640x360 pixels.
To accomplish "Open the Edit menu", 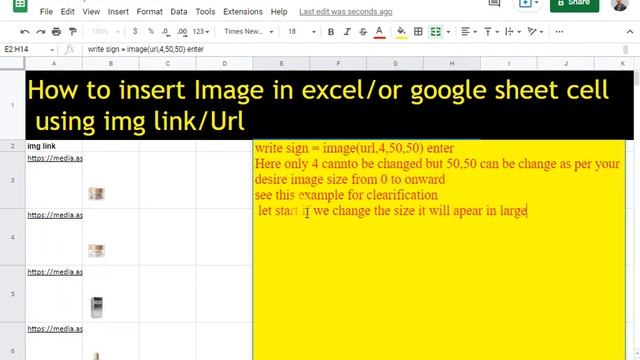I will pyautogui.click(x=67, y=12).
